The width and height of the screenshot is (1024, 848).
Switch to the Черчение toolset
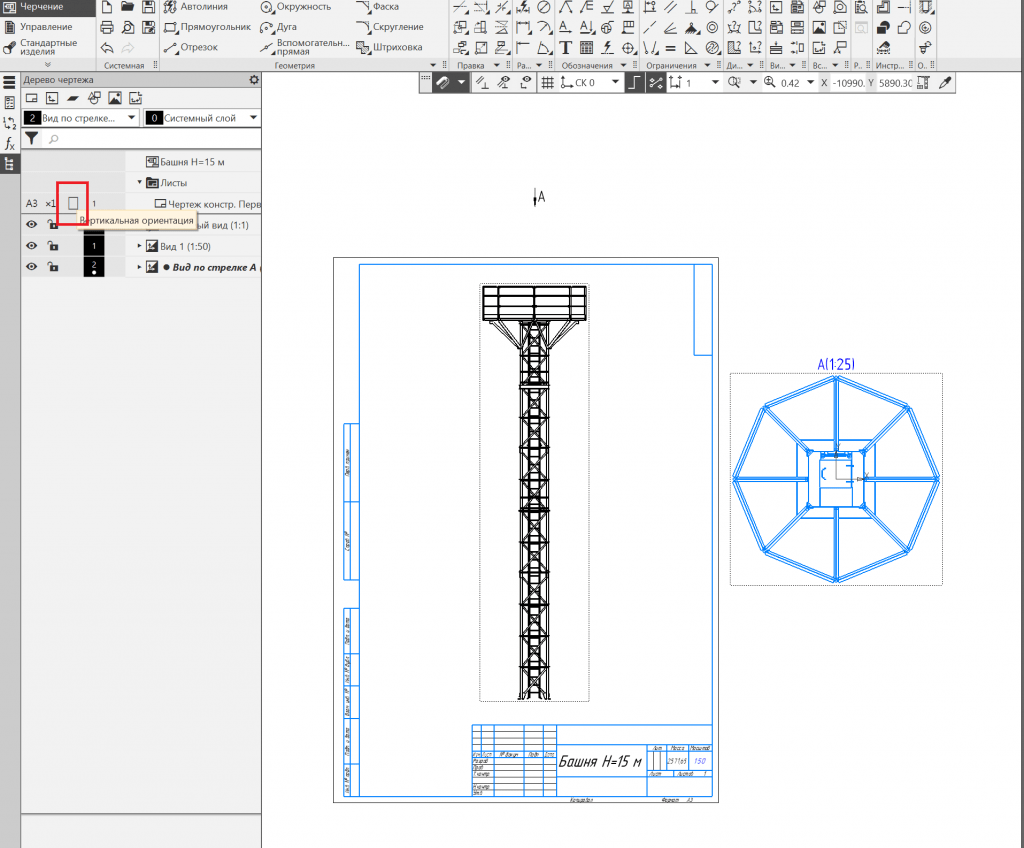point(48,7)
